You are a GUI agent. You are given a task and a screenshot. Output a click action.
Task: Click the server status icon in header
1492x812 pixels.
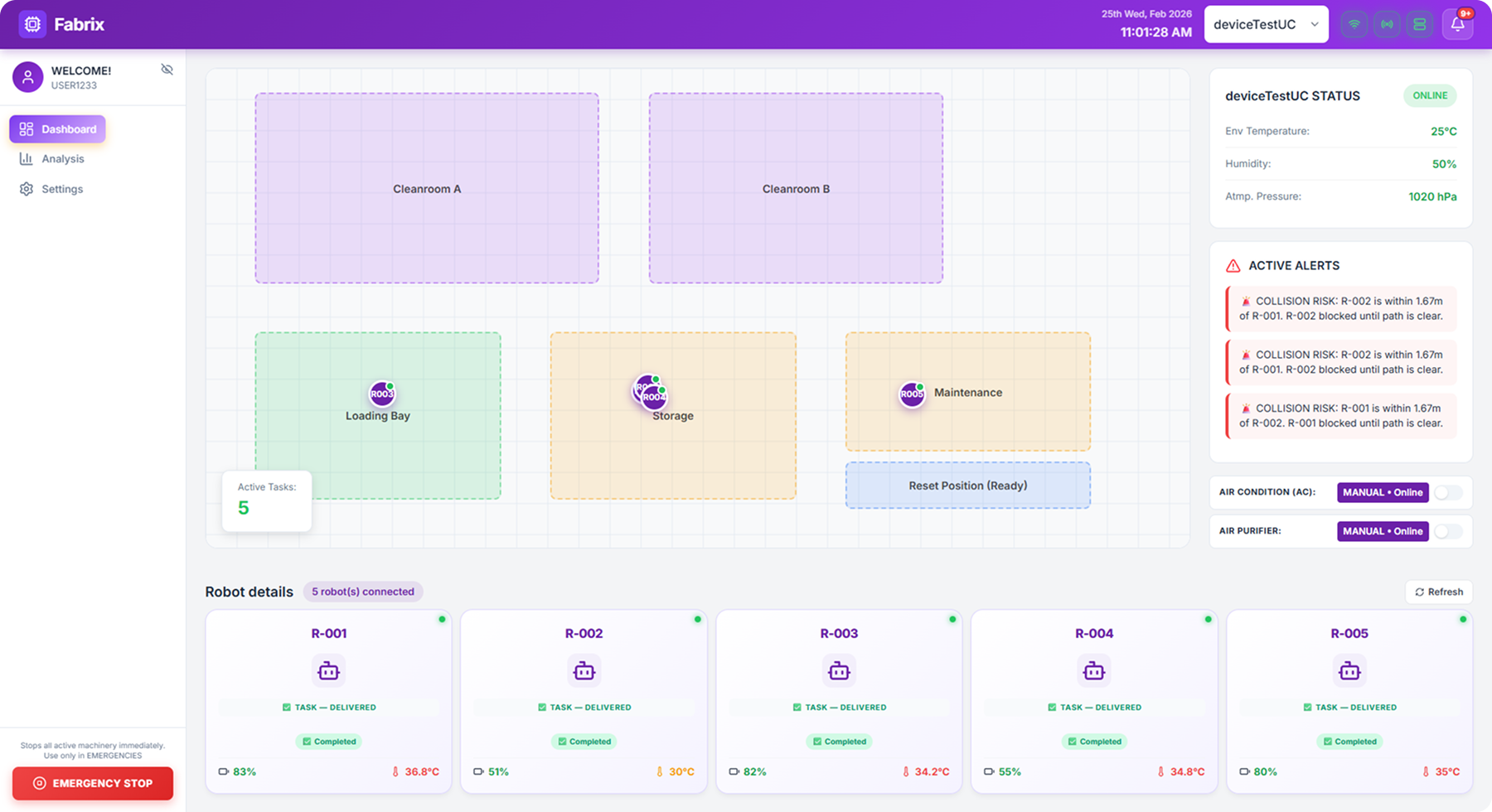pos(1419,24)
